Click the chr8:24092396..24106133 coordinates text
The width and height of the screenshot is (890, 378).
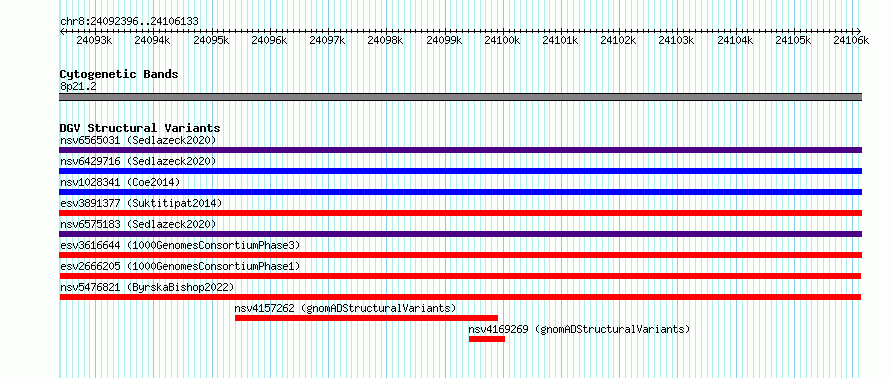(x=129, y=21)
